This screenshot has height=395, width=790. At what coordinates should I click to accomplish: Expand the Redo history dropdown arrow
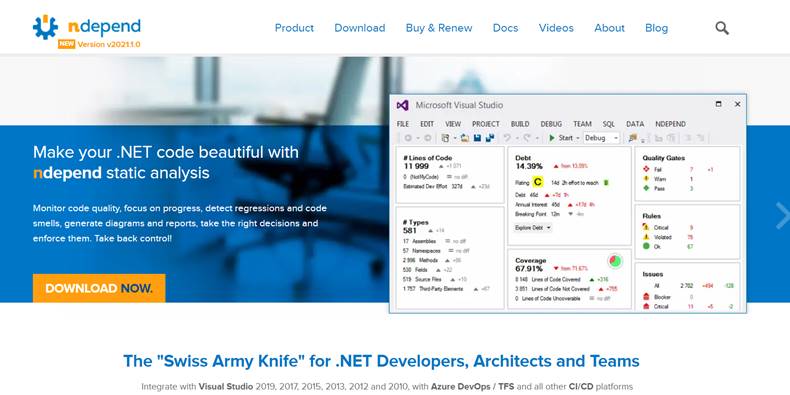coord(537,138)
